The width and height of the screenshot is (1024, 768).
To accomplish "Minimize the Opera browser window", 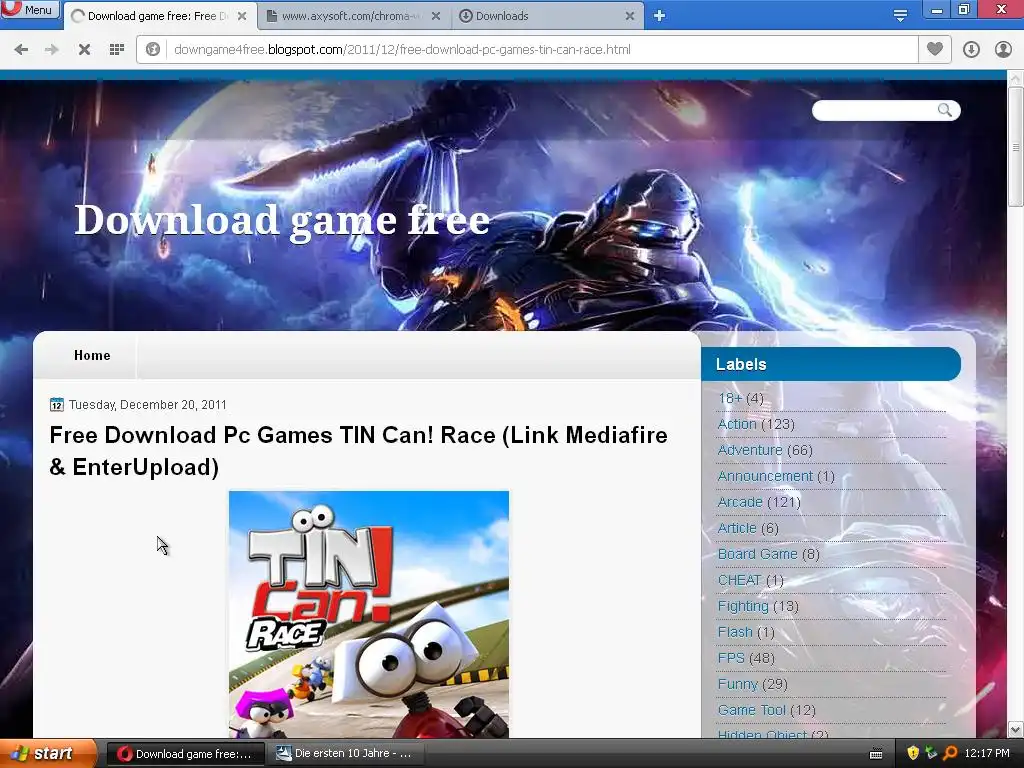I will [936, 9].
